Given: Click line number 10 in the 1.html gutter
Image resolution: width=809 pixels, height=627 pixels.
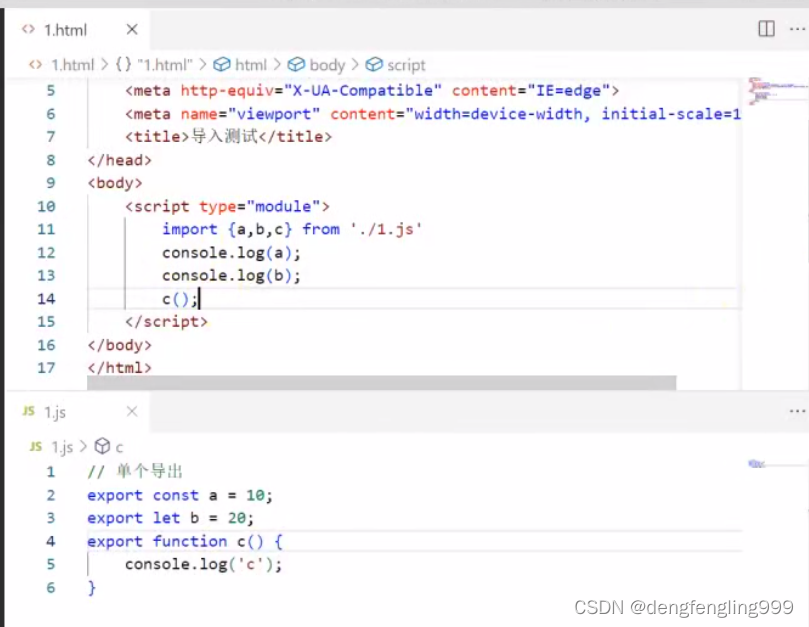Looking at the screenshot, I should click(46, 206).
